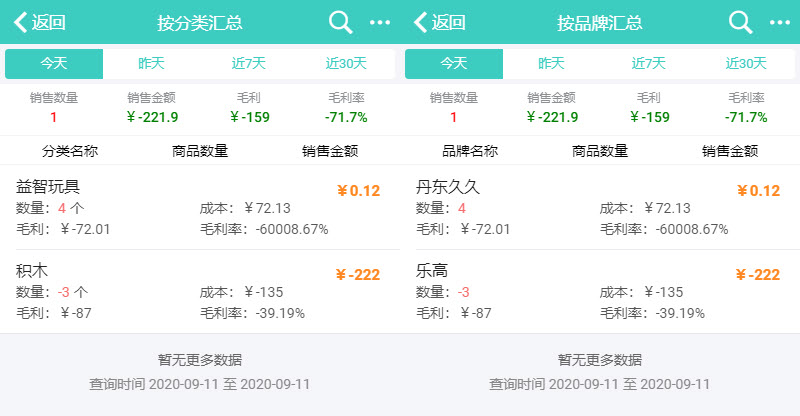This screenshot has height=416, width=800.
Task: Go back from 按分类汇总 screen
Action: click(40, 22)
